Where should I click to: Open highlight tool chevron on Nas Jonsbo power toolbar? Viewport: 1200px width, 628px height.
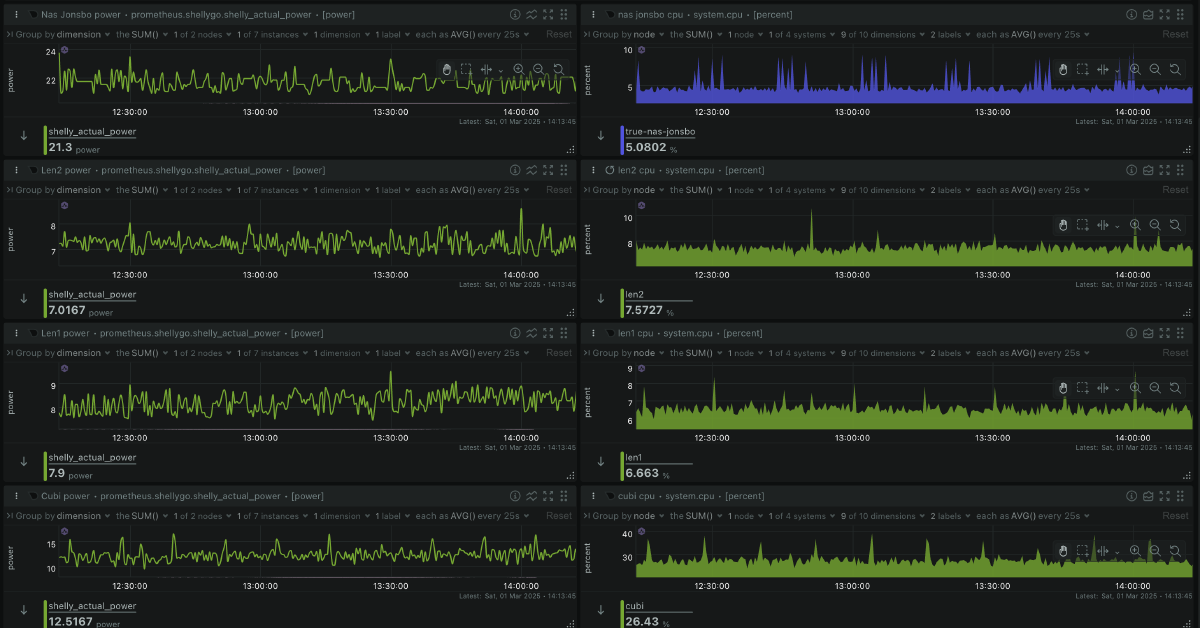(x=501, y=70)
